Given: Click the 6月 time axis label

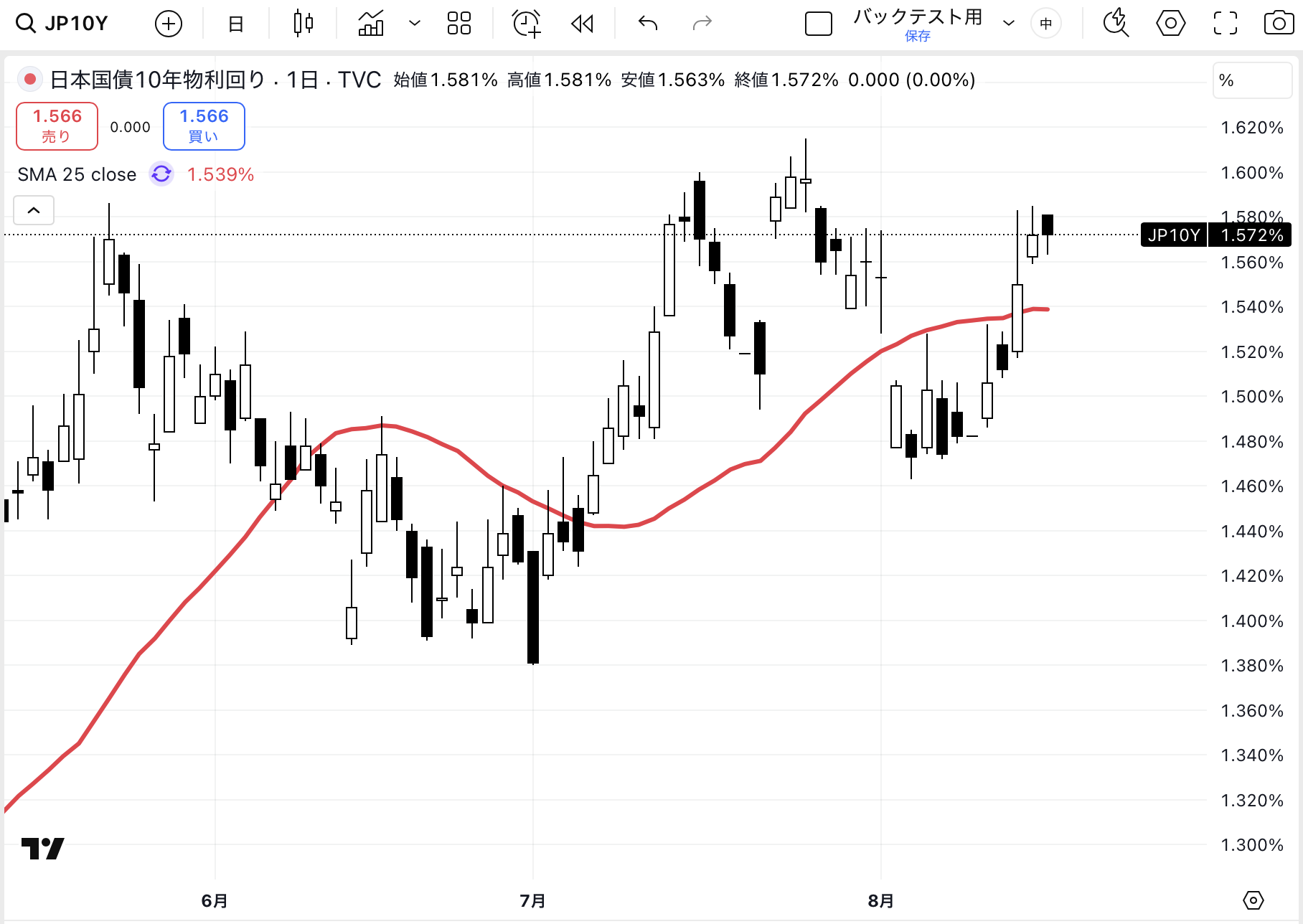Looking at the screenshot, I should [215, 900].
